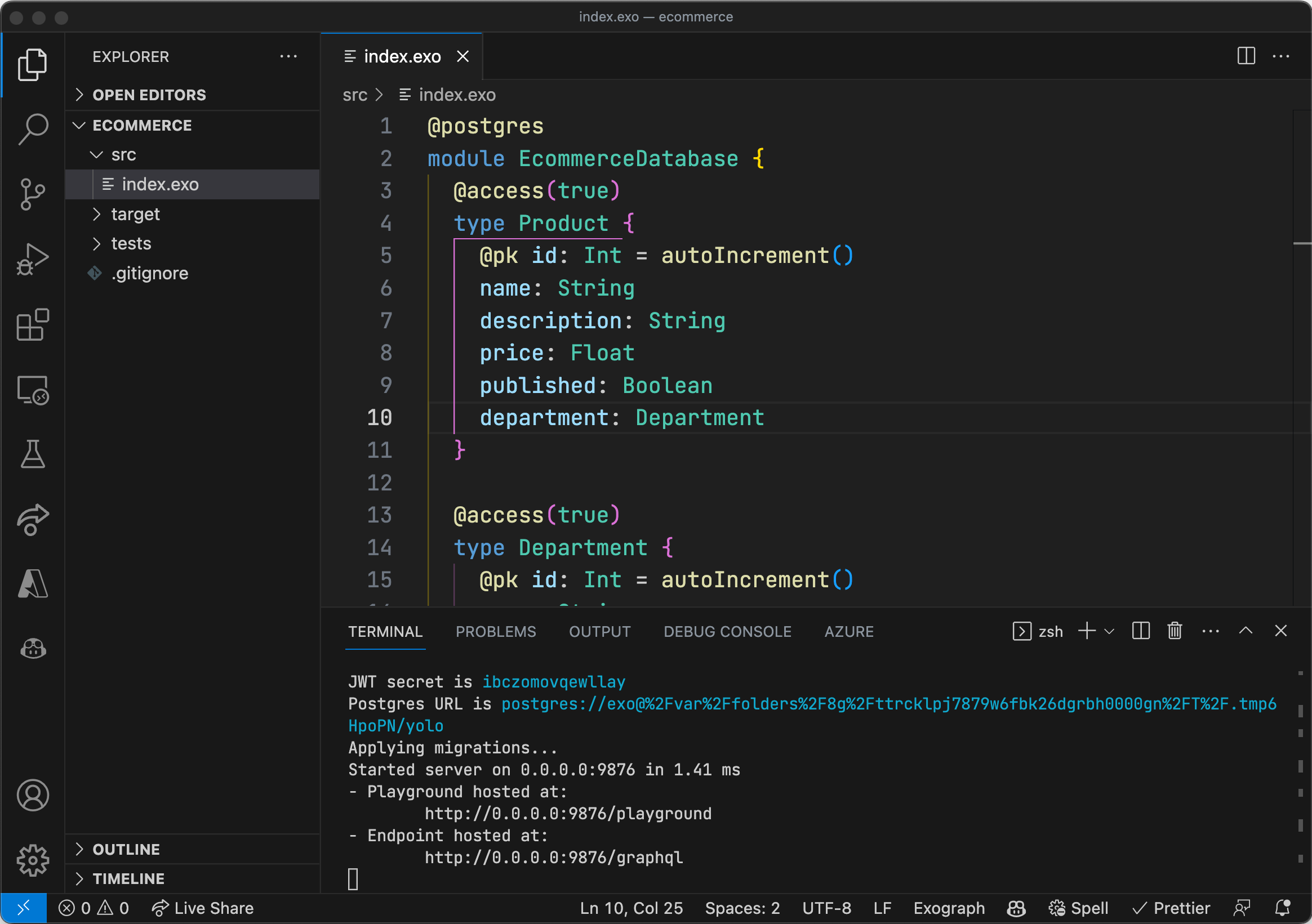Switch to the DEBUG CONSOLE tab
The width and height of the screenshot is (1312, 924).
[727, 632]
